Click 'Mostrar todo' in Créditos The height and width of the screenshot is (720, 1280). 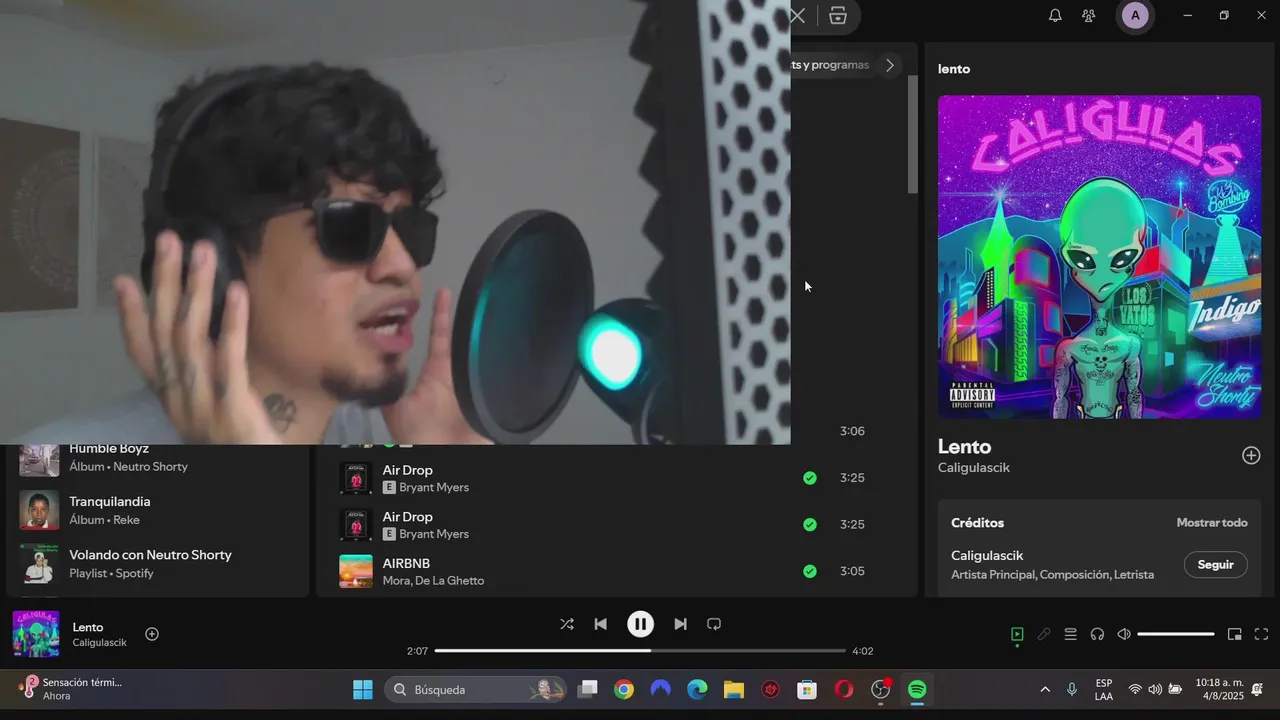(1212, 523)
